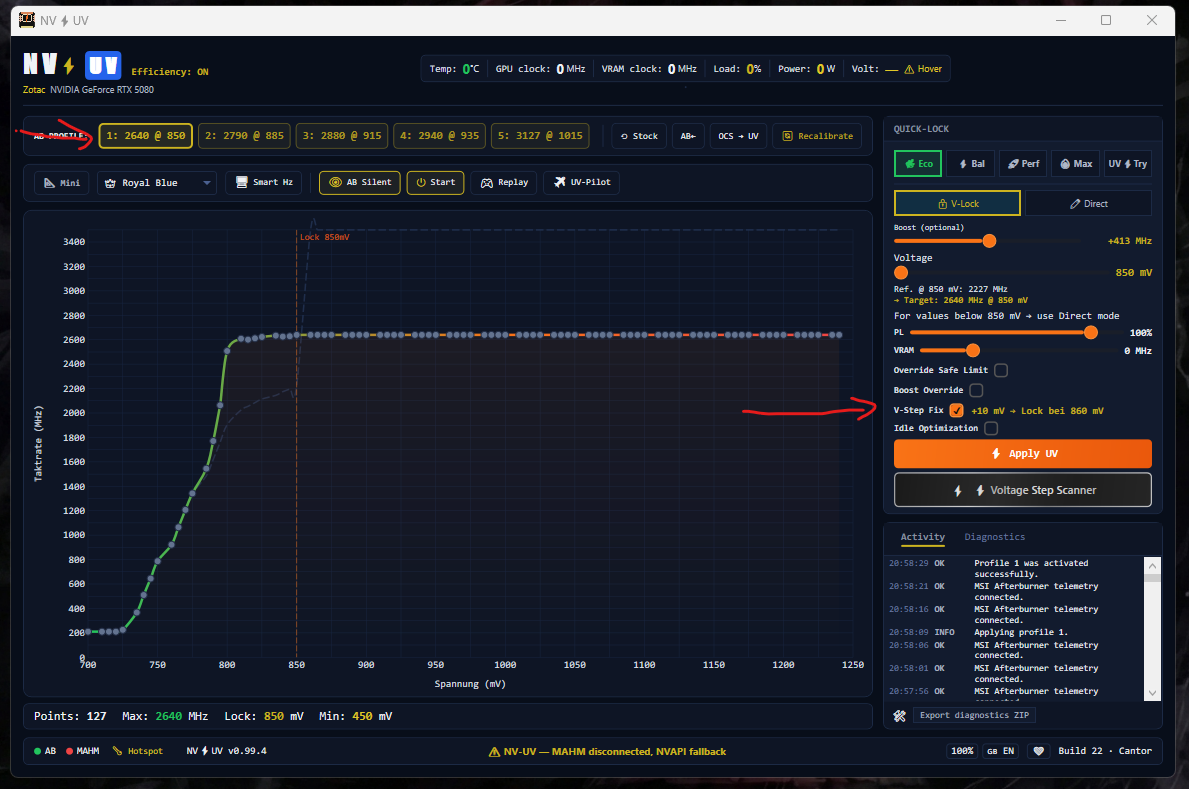This screenshot has width=1189, height=789.
Task: Click the PL power limit slider handle
Action: tap(1090, 332)
